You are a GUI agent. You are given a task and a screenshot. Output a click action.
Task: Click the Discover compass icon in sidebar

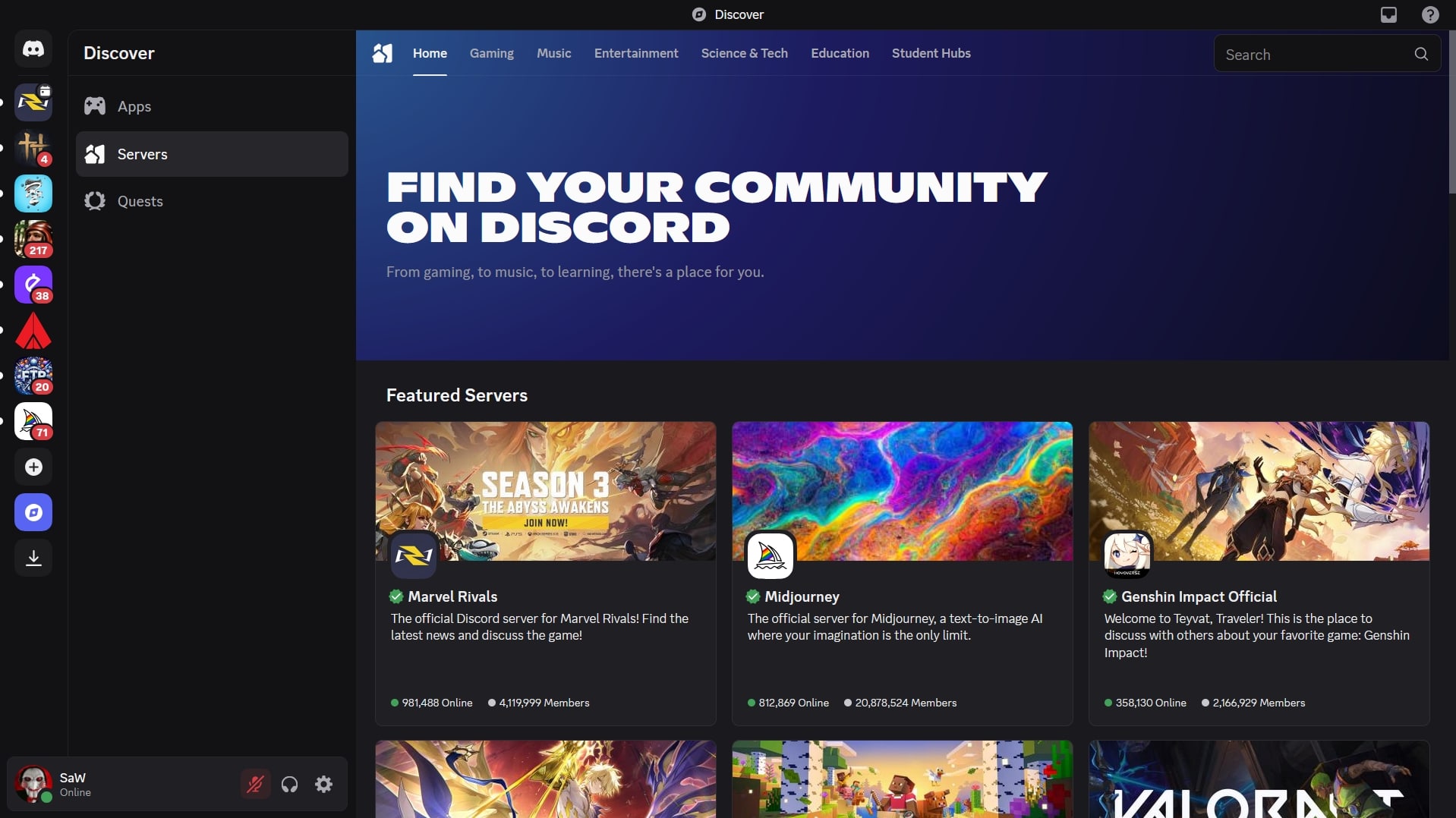[33, 512]
